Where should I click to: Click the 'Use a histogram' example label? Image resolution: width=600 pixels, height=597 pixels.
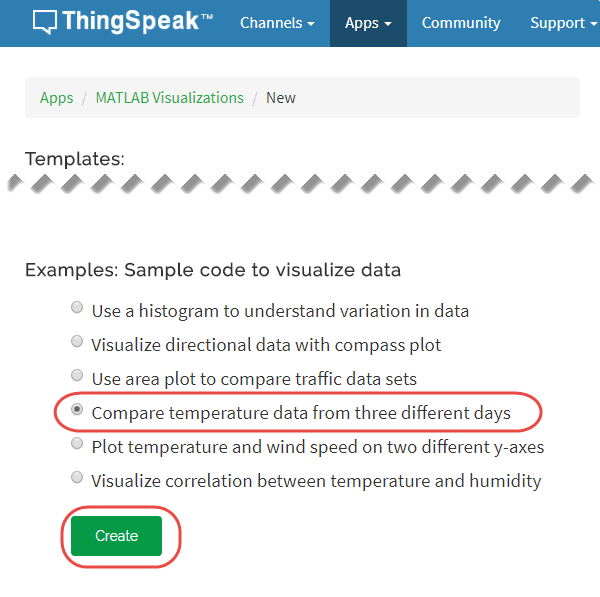tap(280, 311)
